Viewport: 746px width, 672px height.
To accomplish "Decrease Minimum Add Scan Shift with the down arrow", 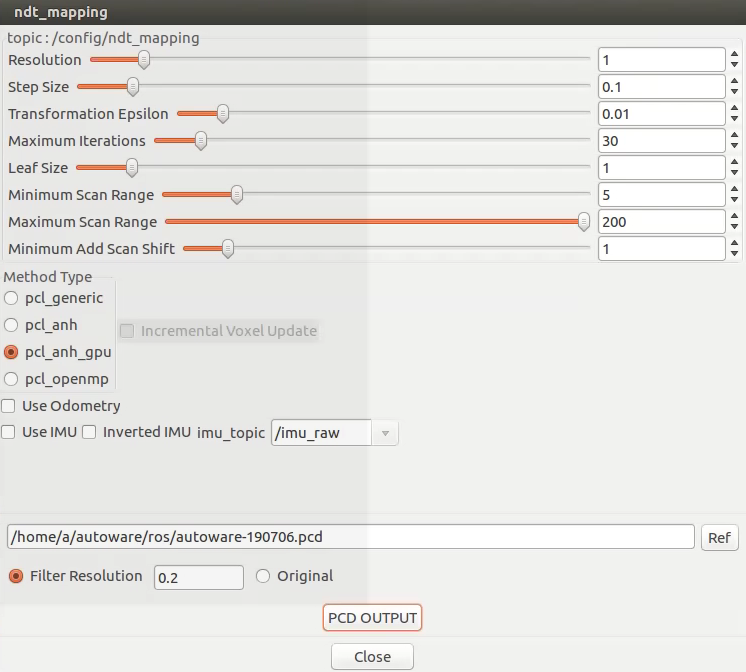I will tap(735, 254).
